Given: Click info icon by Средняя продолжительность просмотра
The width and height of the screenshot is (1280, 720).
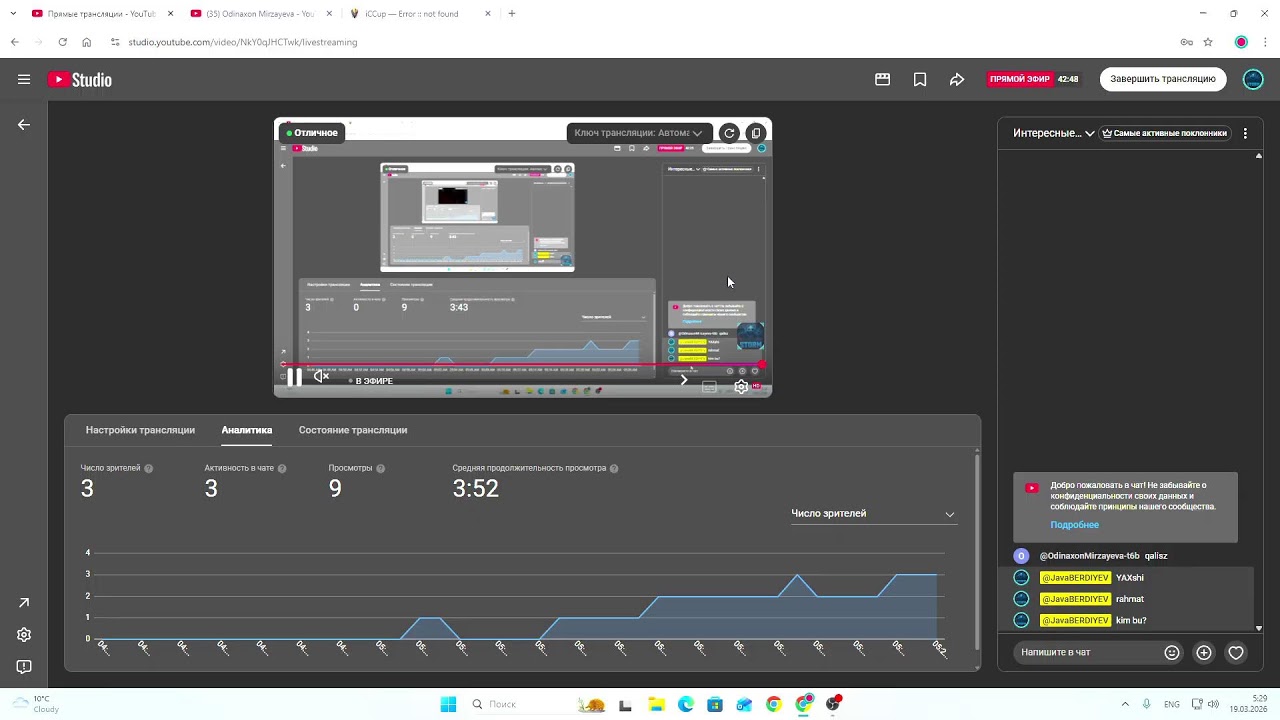Looking at the screenshot, I should point(614,468).
